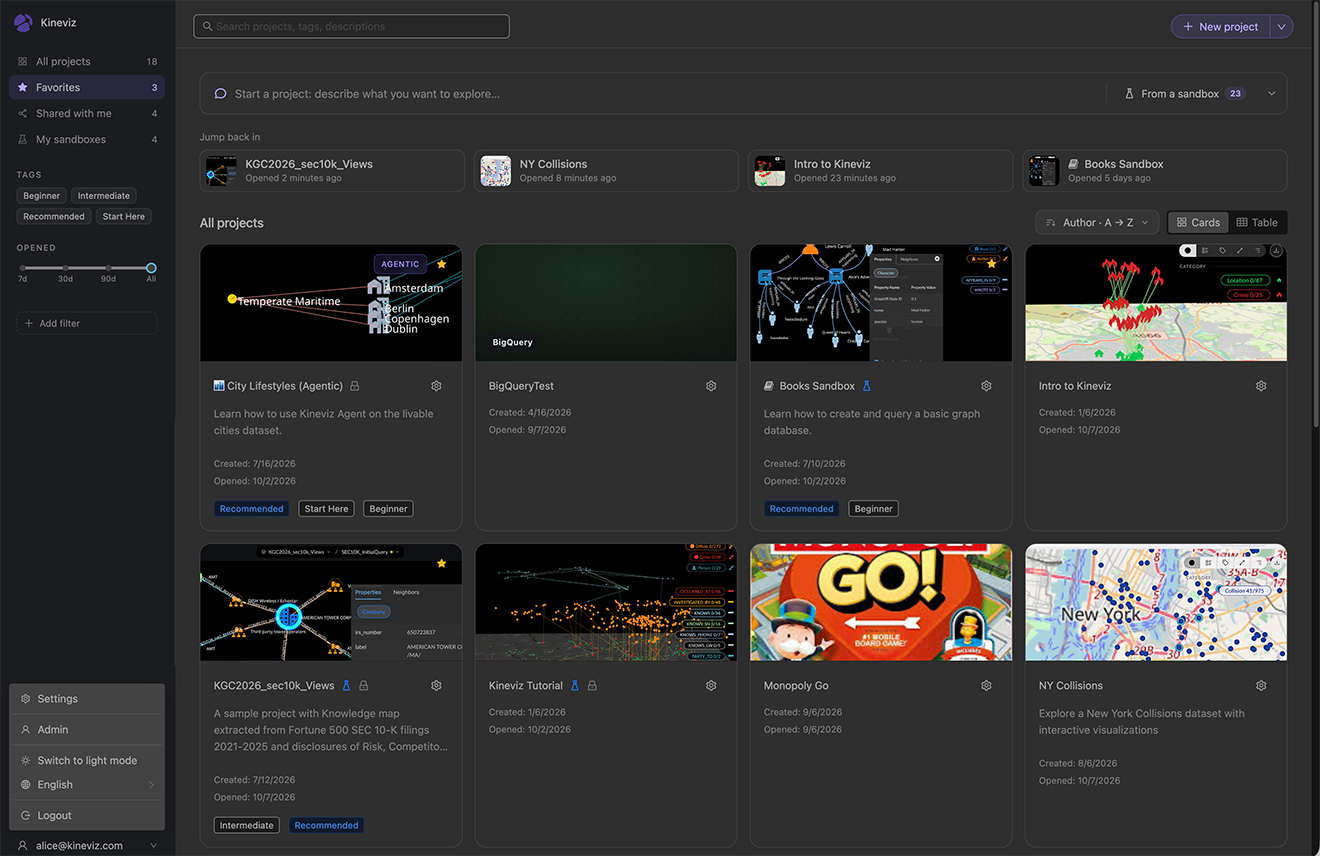Open settings gear on Books Sandbox card
The image size is (1320, 856).
pos(986,386)
